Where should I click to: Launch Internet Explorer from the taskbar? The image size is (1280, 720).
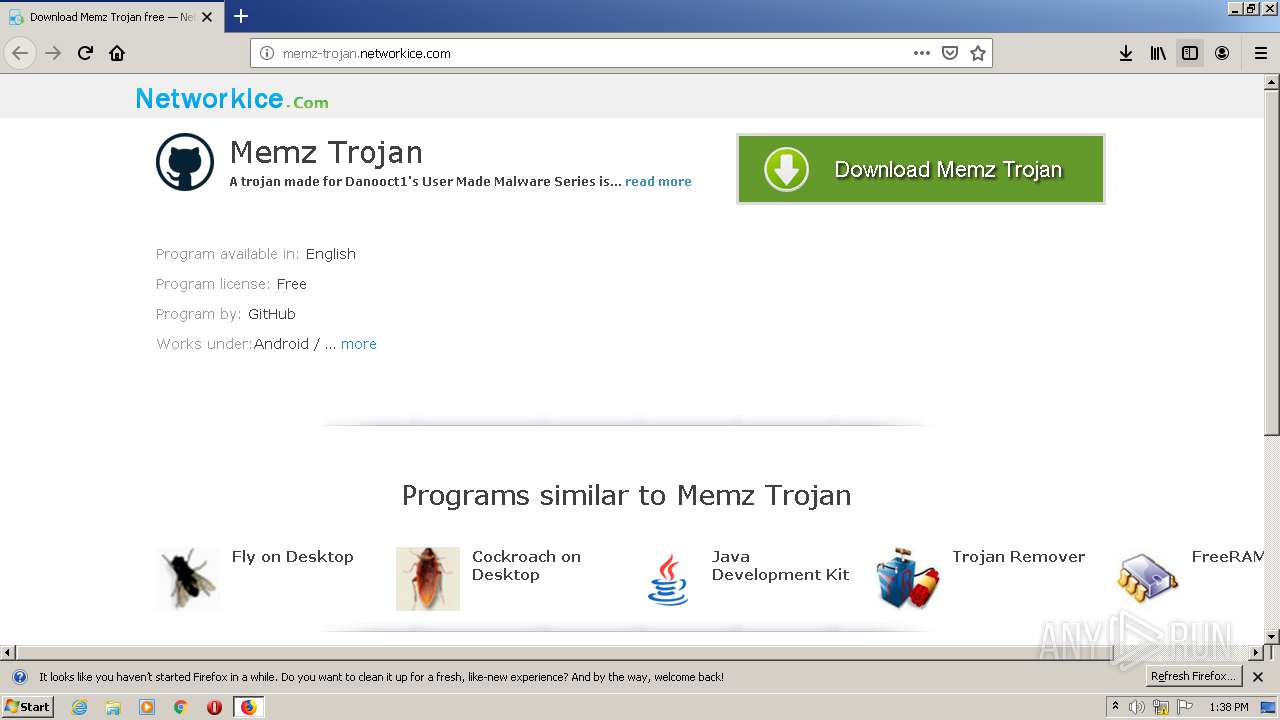pos(79,707)
